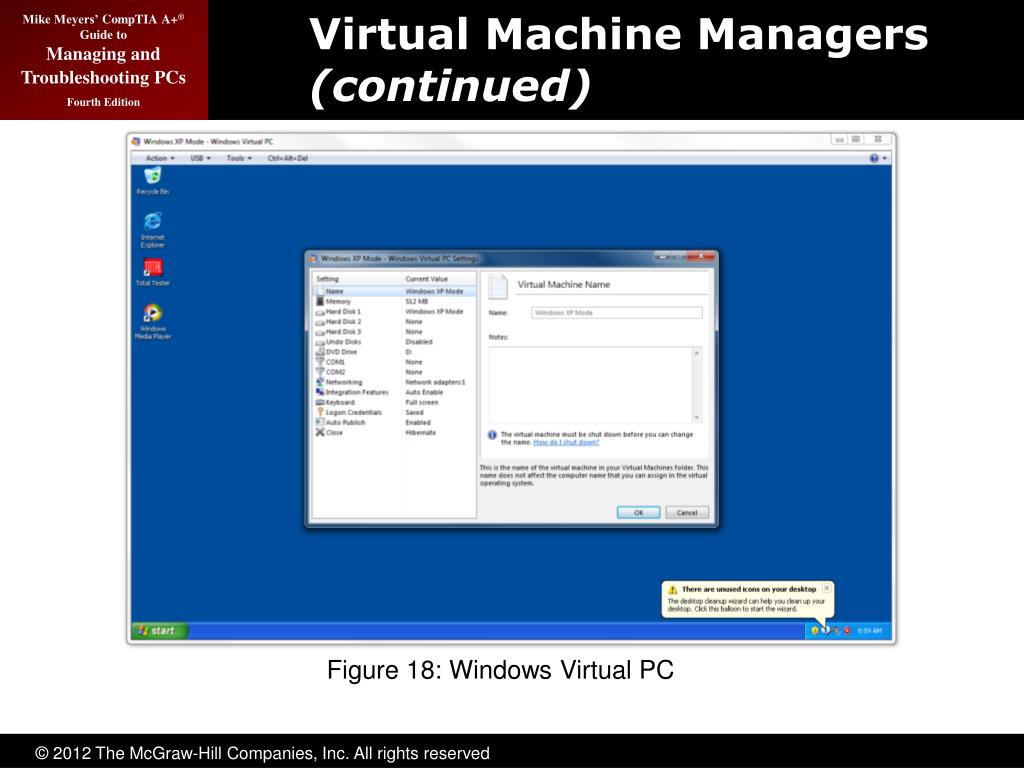The width and height of the screenshot is (1024, 768).
Task: Click the '512 MB' memory value
Action: point(417,302)
